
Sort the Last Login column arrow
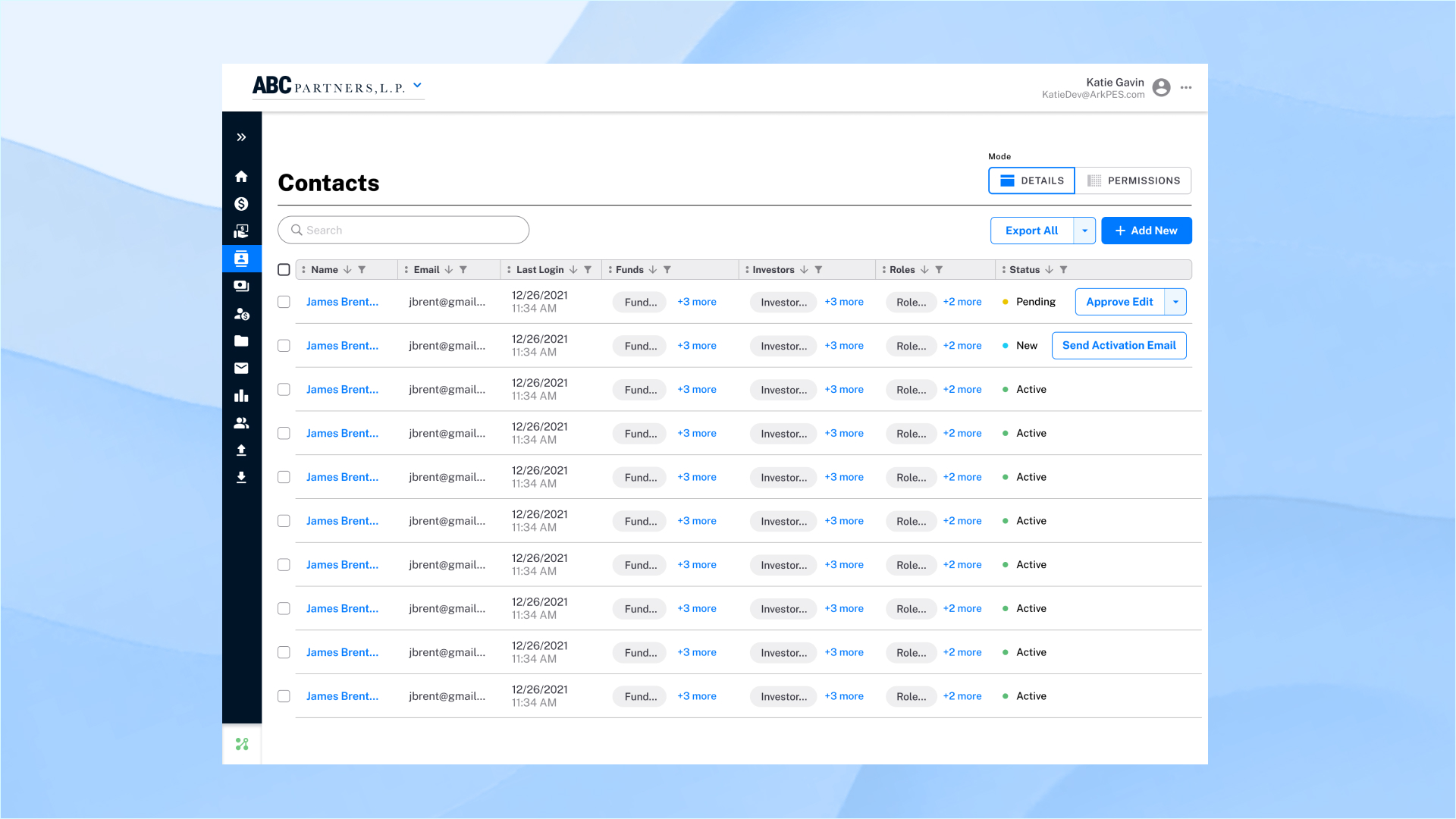[x=573, y=270]
